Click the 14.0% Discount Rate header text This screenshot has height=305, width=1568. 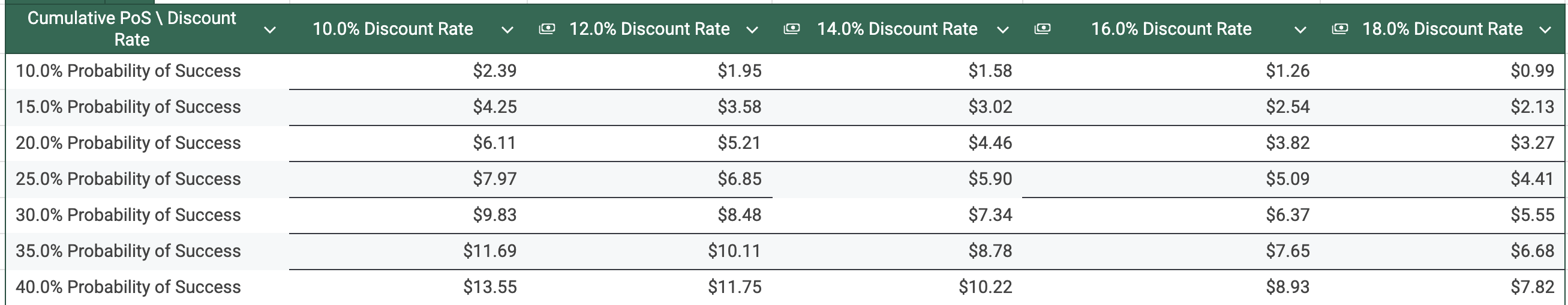897,29
